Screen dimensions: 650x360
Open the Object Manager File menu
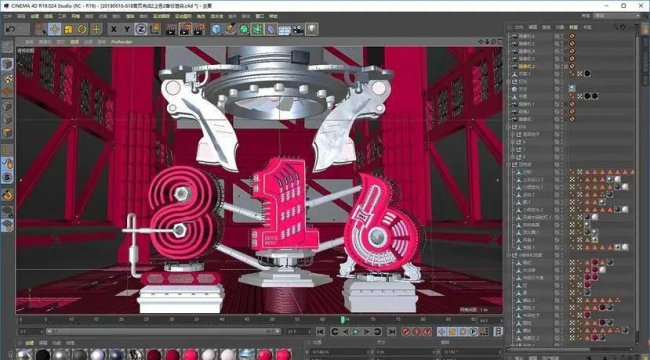tap(519, 27)
